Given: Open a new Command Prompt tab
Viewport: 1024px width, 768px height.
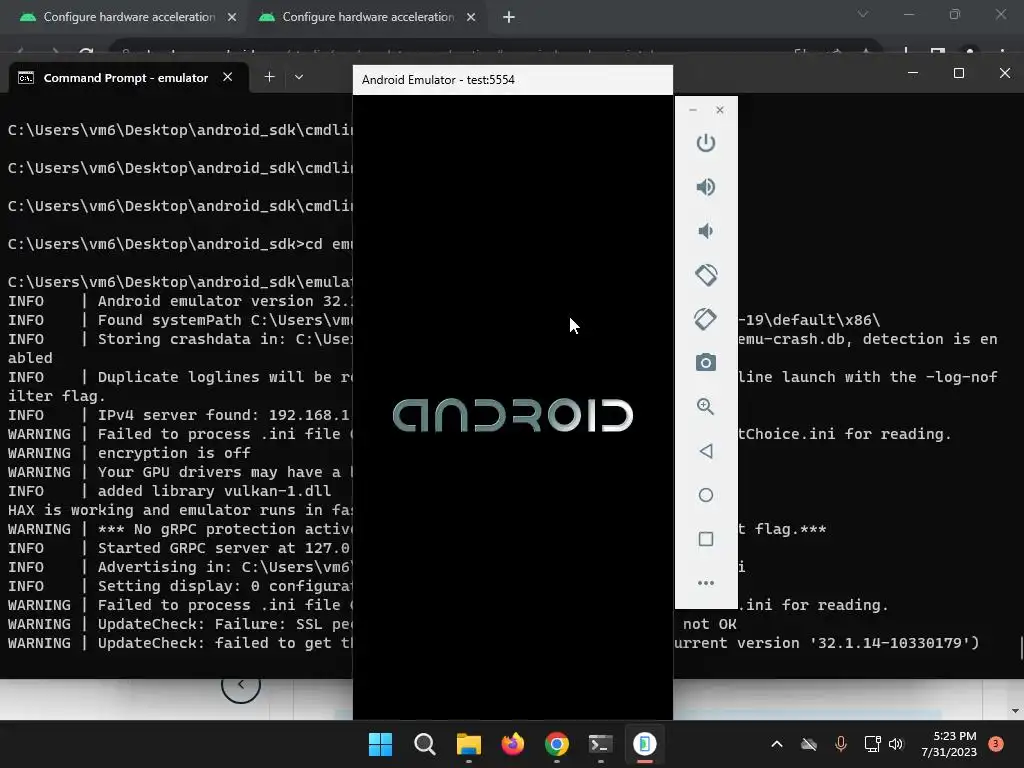Looking at the screenshot, I should tap(269, 77).
